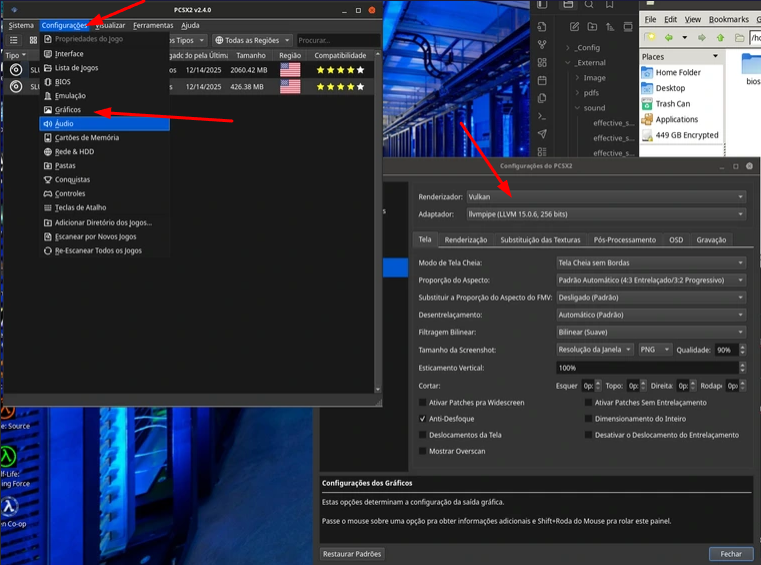The width and height of the screenshot is (761, 565).
Task: Open the Renderizador dropdown showing Vulkan
Action: click(x=605, y=197)
